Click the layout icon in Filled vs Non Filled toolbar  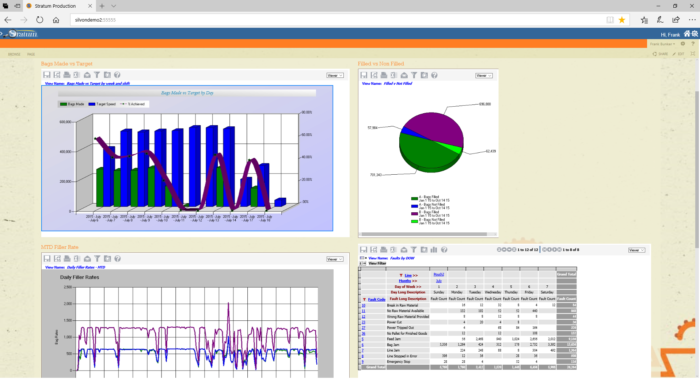click(x=424, y=75)
